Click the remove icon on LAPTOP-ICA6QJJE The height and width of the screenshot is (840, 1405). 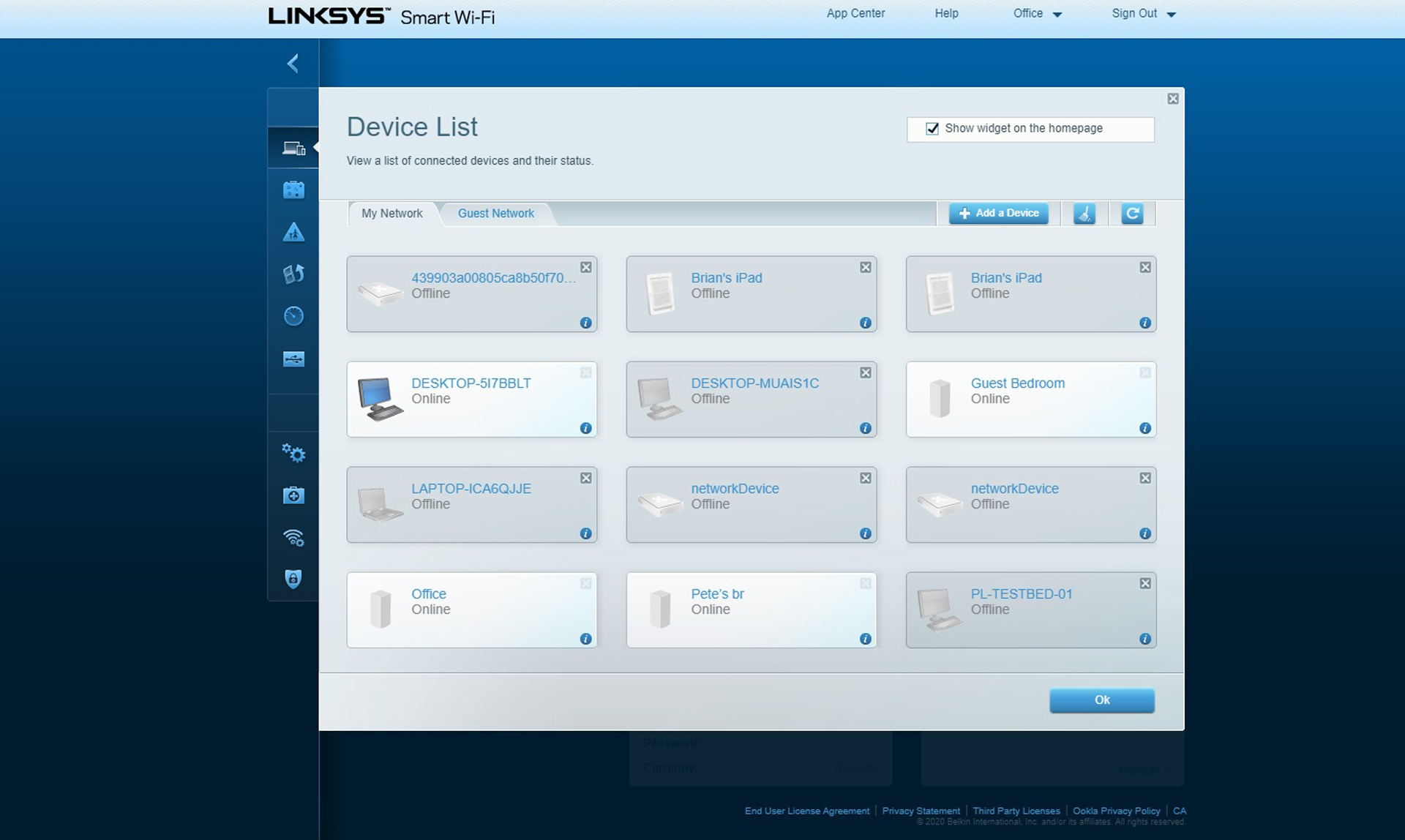pos(584,476)
